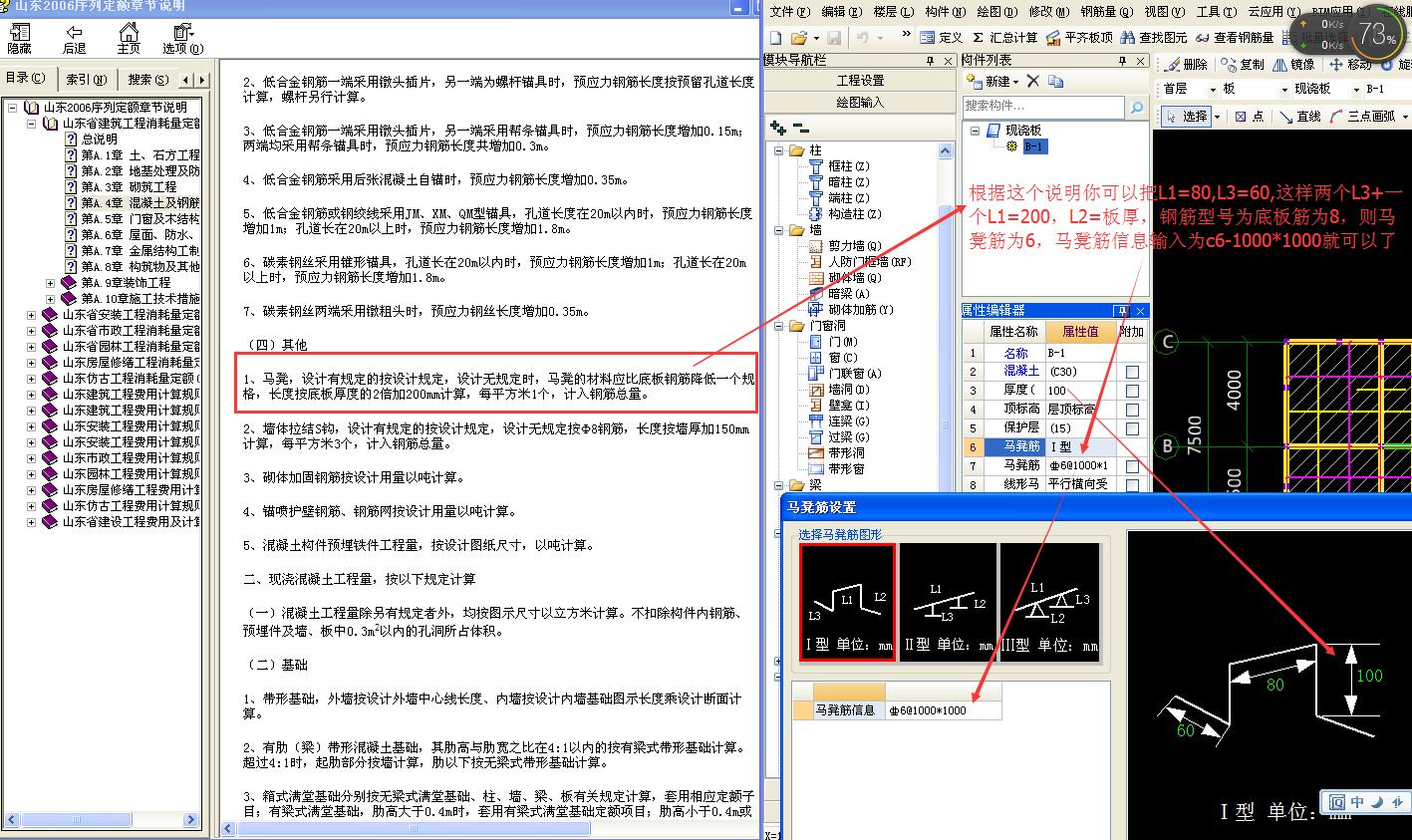The height and width of the screenshot is (840, 1412).
Task: Choose the I型 stirrup-chair shape thumbnail
Action: [x=847, y=603]
